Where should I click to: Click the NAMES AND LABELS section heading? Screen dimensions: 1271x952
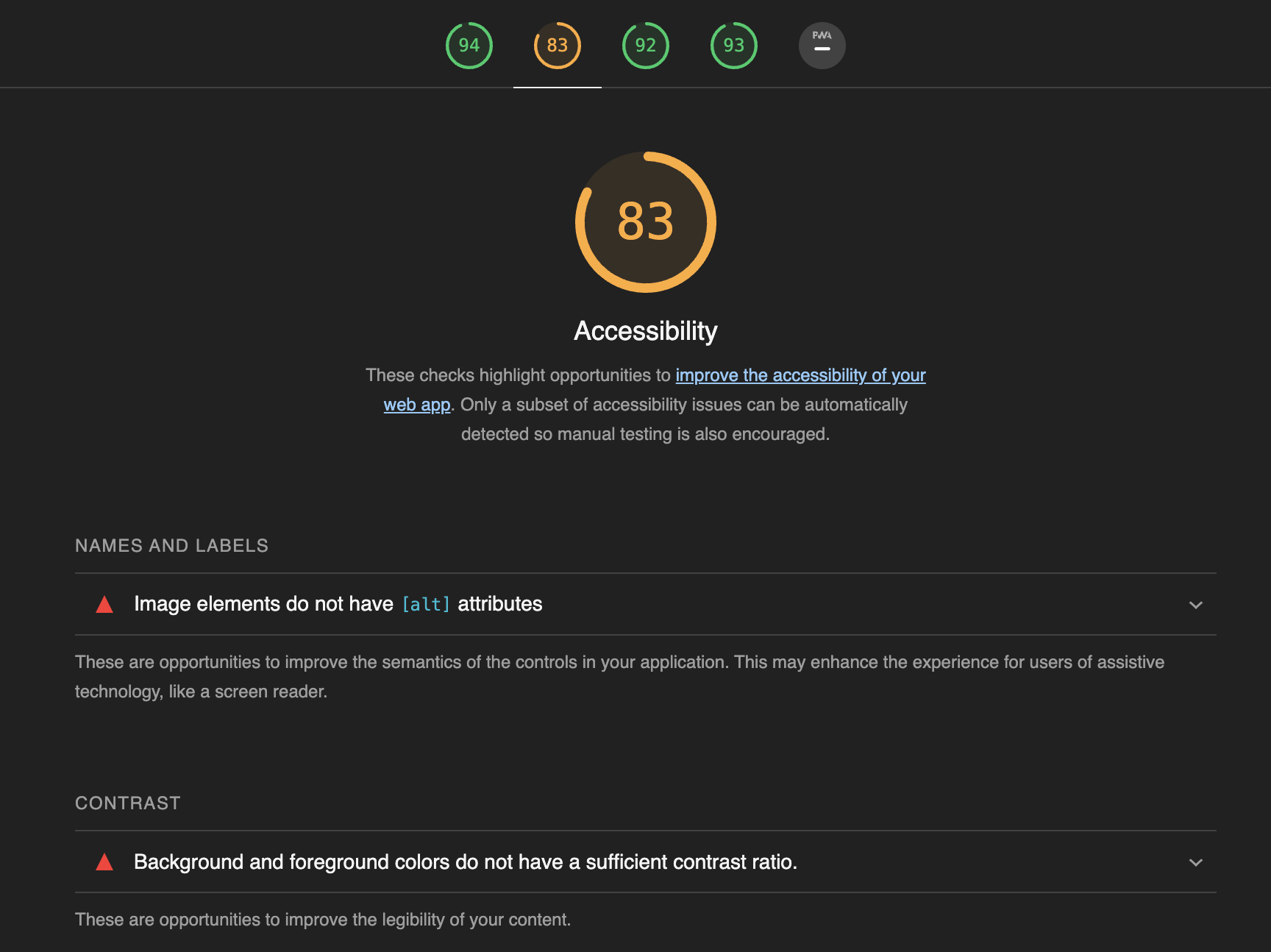pos(171,545)
